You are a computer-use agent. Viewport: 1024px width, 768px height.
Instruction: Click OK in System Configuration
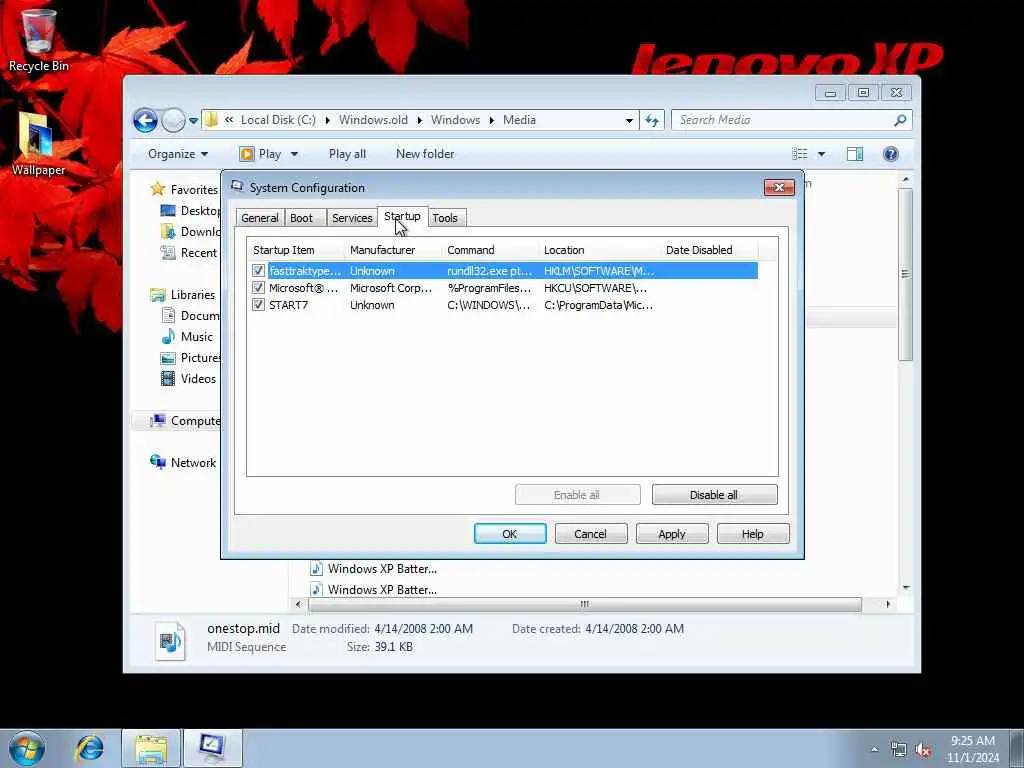[510, 534]
